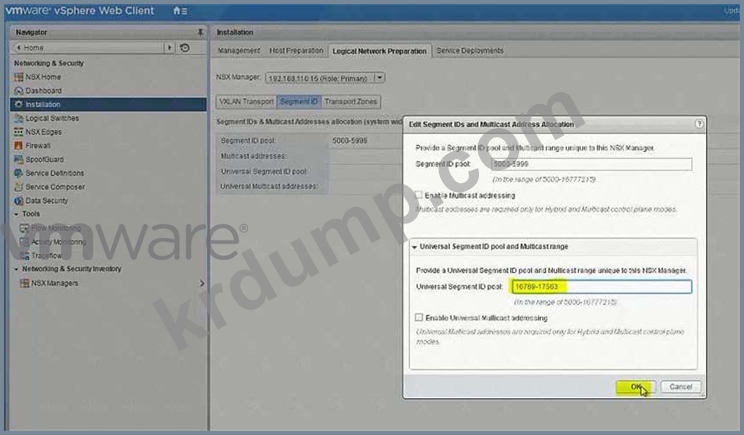
Task: Click the Universal Multicast addresses label
Action: point(269,186)
